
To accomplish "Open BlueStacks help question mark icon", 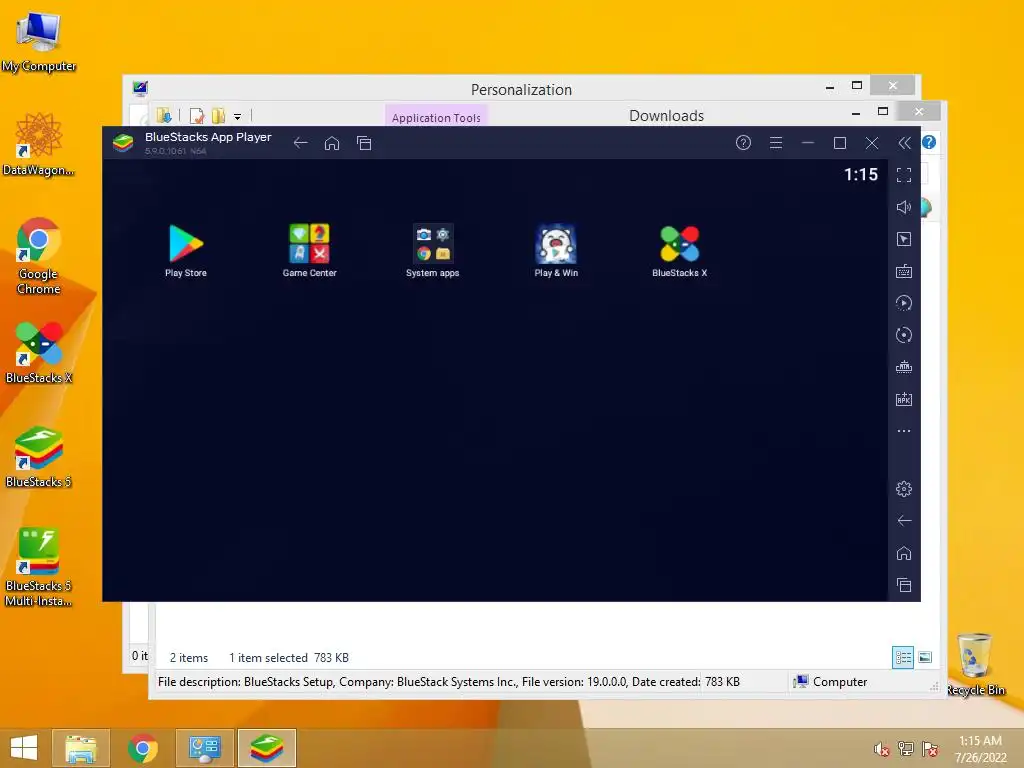I will (x=743, y=143).
